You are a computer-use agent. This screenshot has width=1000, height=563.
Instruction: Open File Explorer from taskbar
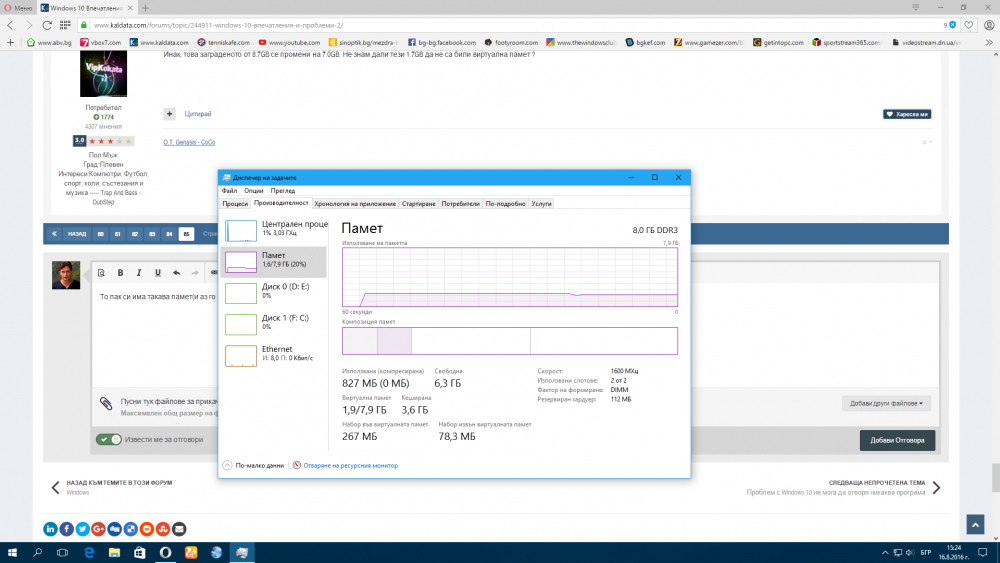click(114, 552)
